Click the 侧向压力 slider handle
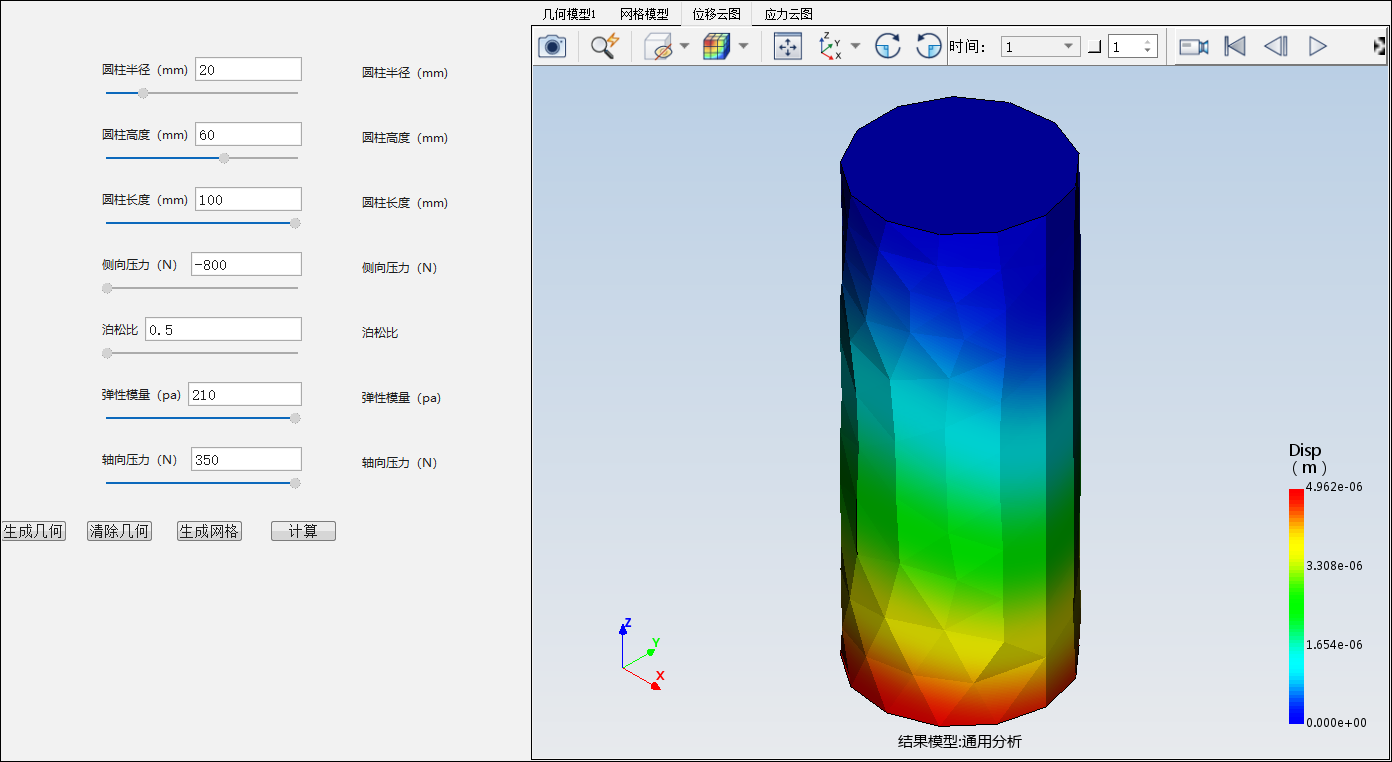Viewport: 1392px width, 762px height. point(107,288)
